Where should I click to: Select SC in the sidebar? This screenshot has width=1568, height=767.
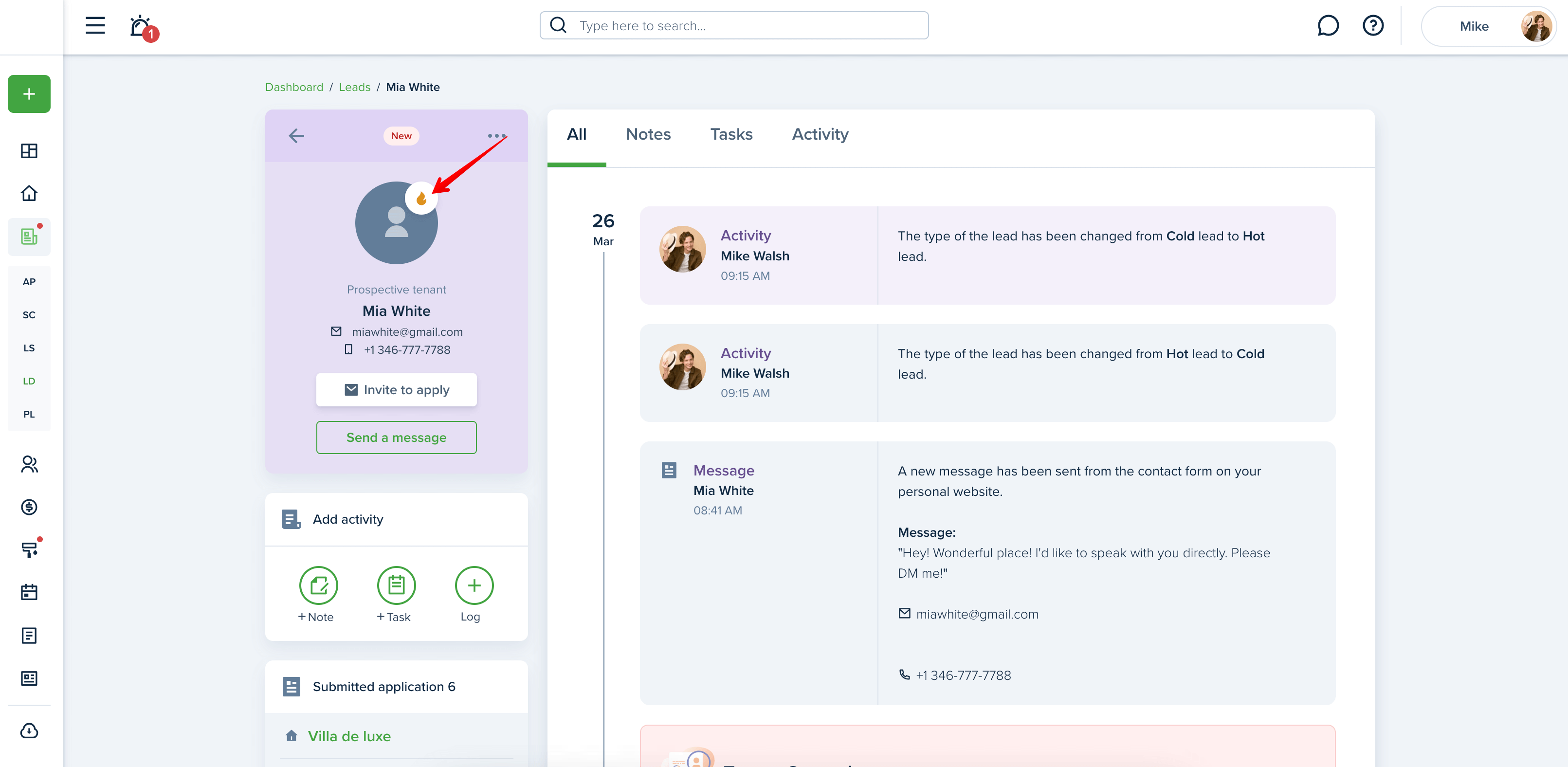point(29,315)
